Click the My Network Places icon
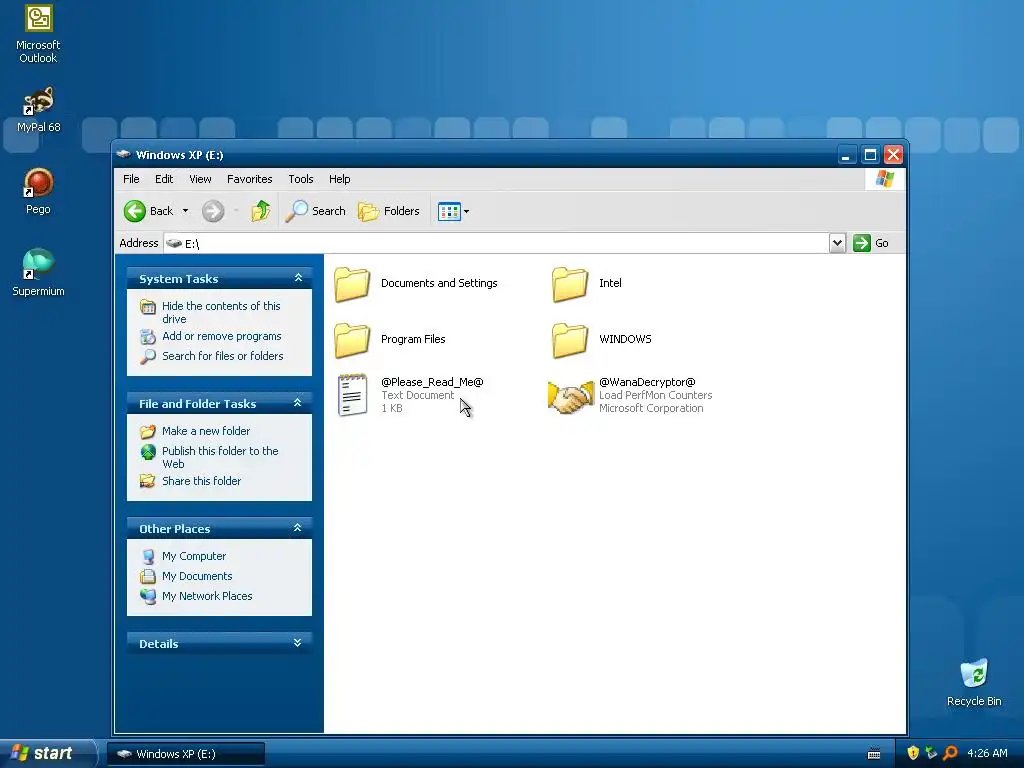Viewport: 1024px width, 768px height. 148,596
